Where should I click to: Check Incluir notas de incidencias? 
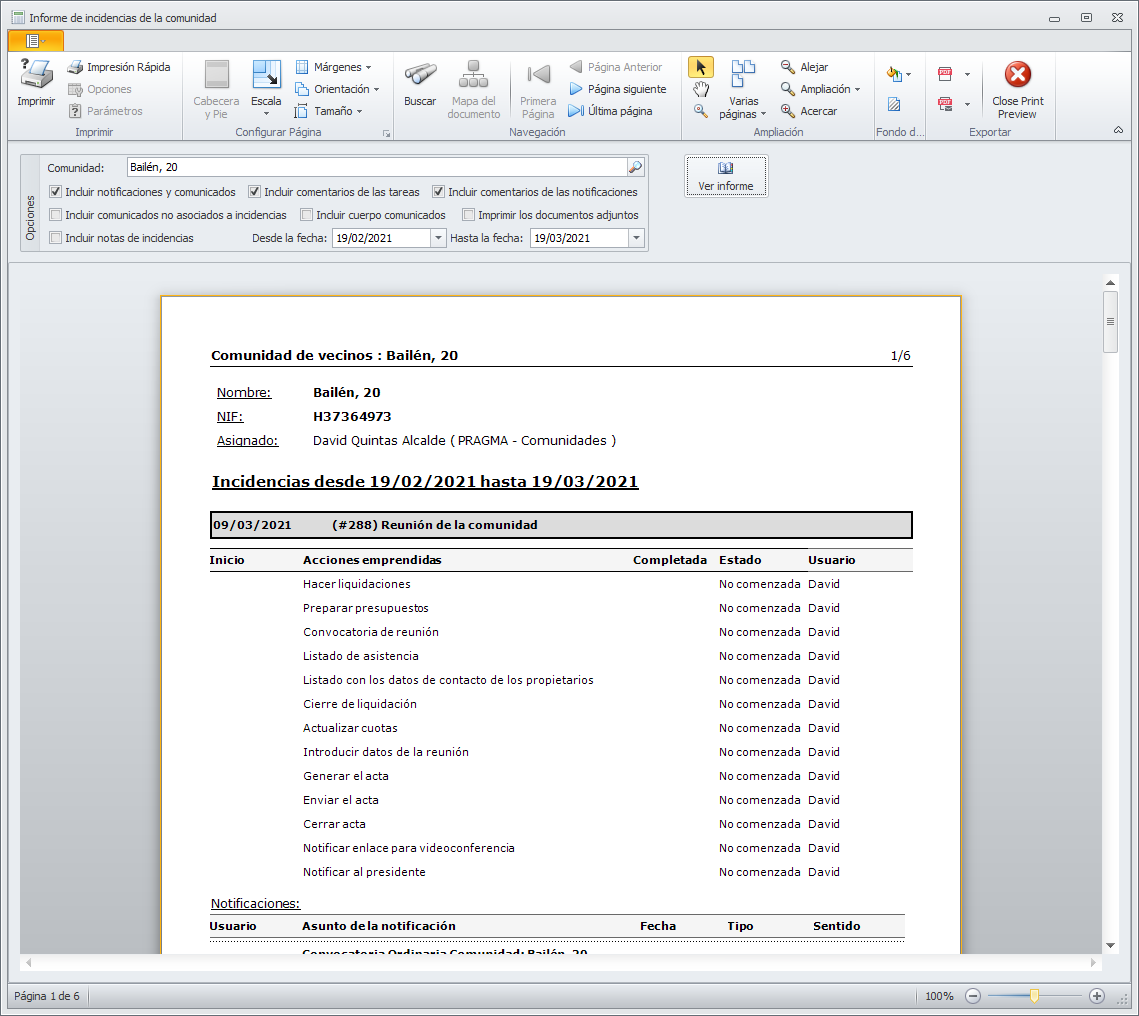pos(55,238)
